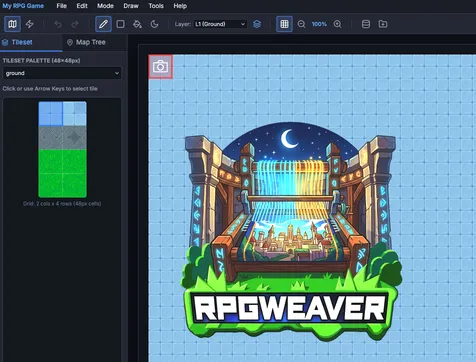The image size is (476, 362).
Task: Select the right gray stone tile in the palette
Action: (x=74, y=138)
